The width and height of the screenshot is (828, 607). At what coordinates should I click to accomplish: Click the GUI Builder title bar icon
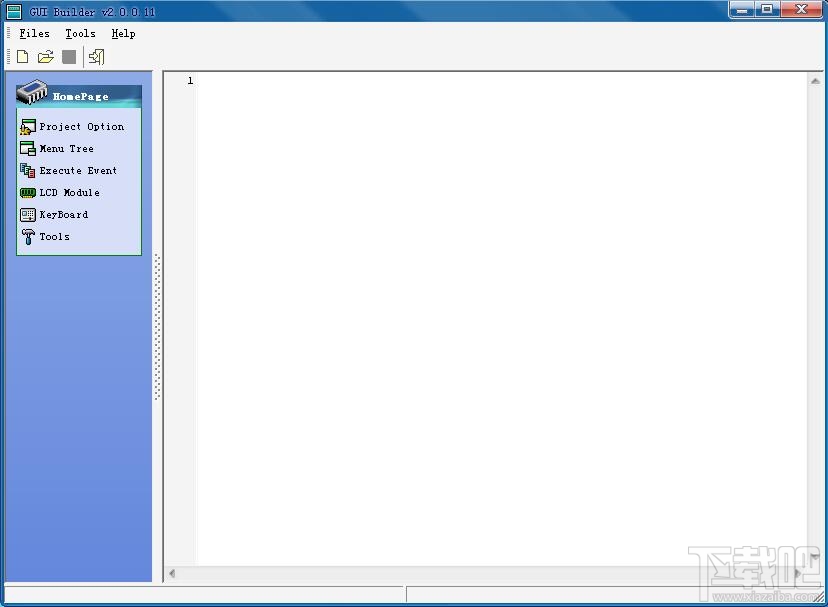[x=14, y=11]
